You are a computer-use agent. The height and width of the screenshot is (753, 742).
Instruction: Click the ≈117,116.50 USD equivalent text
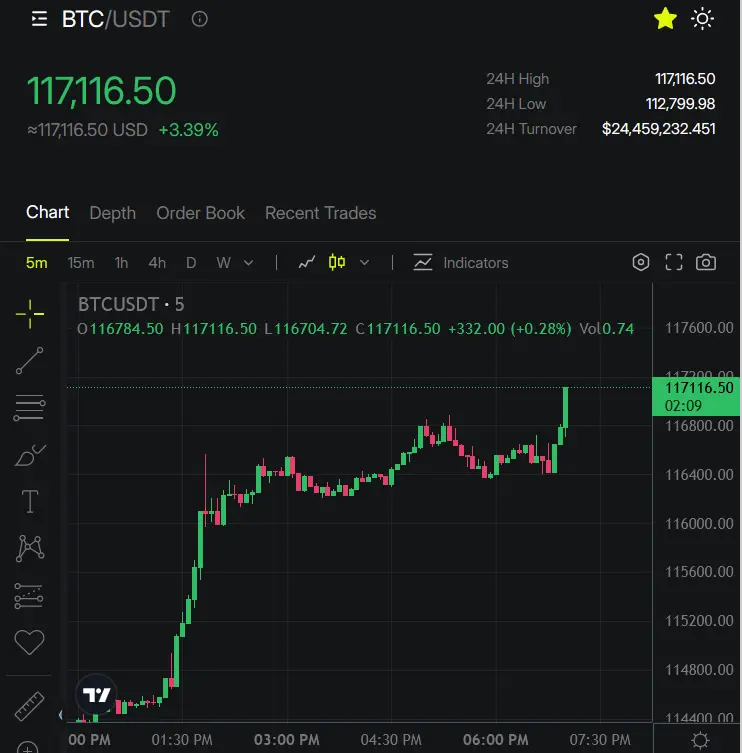click(x=87, y=130)
